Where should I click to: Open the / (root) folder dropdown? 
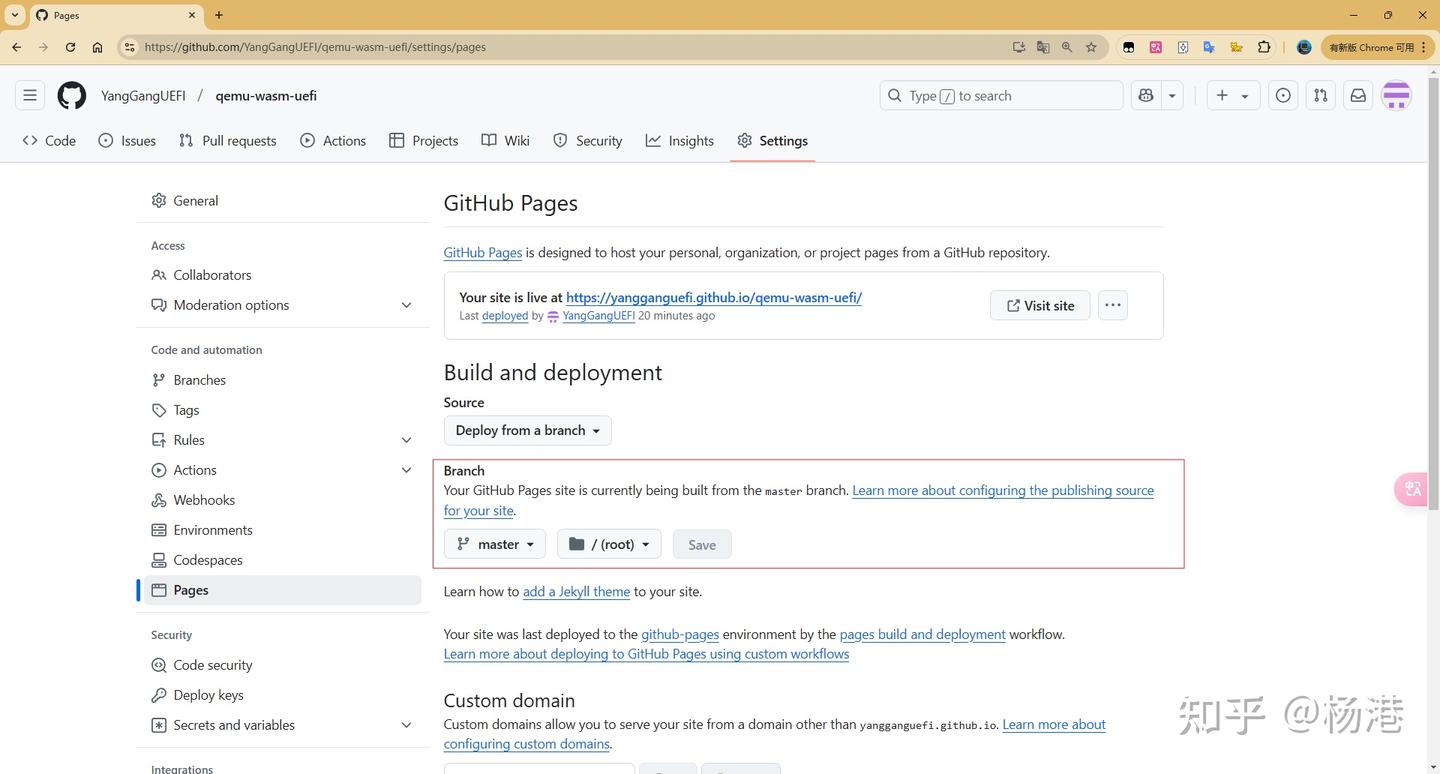[x=609, y=544]
